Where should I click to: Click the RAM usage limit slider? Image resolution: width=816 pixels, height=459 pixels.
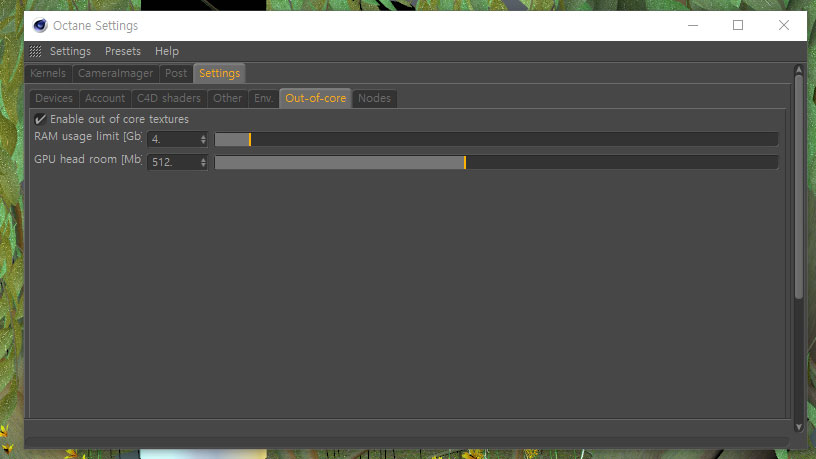[x=496, y=139]
